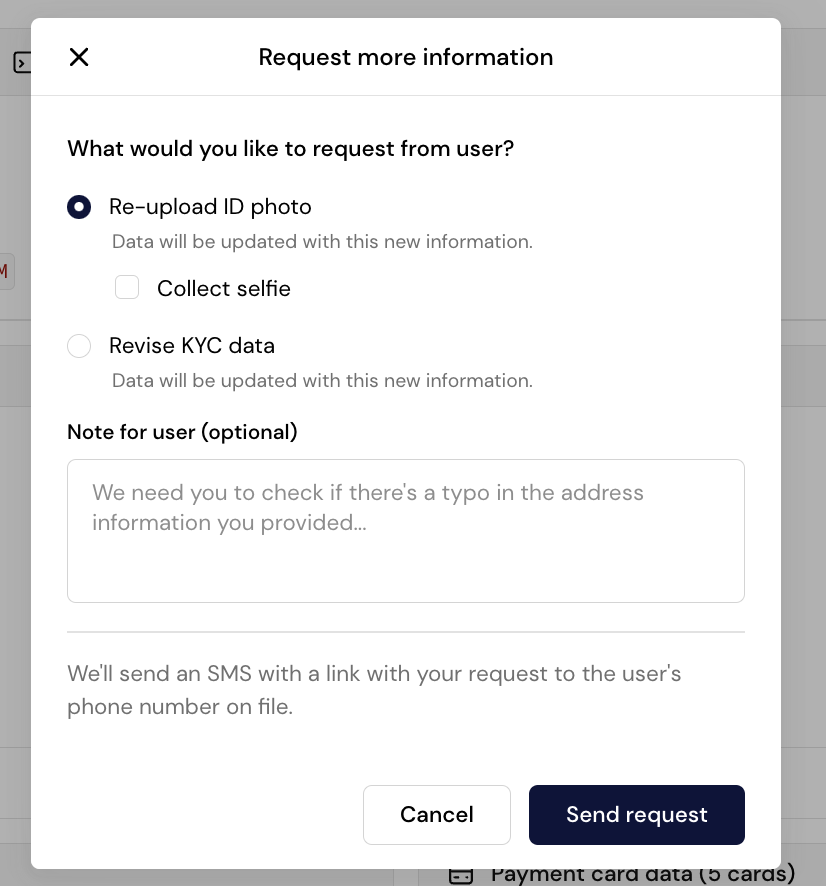Click the Cancel button
Screen dimensions: 826x886
tap(437, 815)
